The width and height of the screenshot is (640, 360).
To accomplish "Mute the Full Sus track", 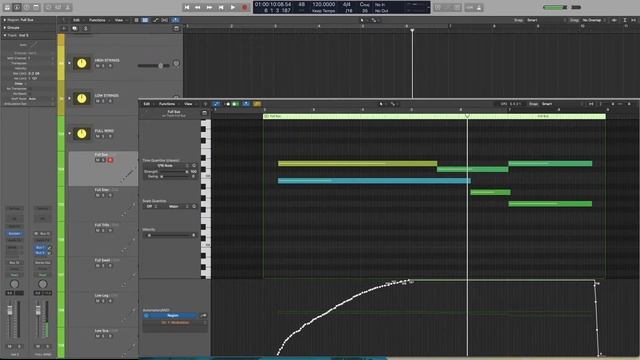I will point(98,160).
